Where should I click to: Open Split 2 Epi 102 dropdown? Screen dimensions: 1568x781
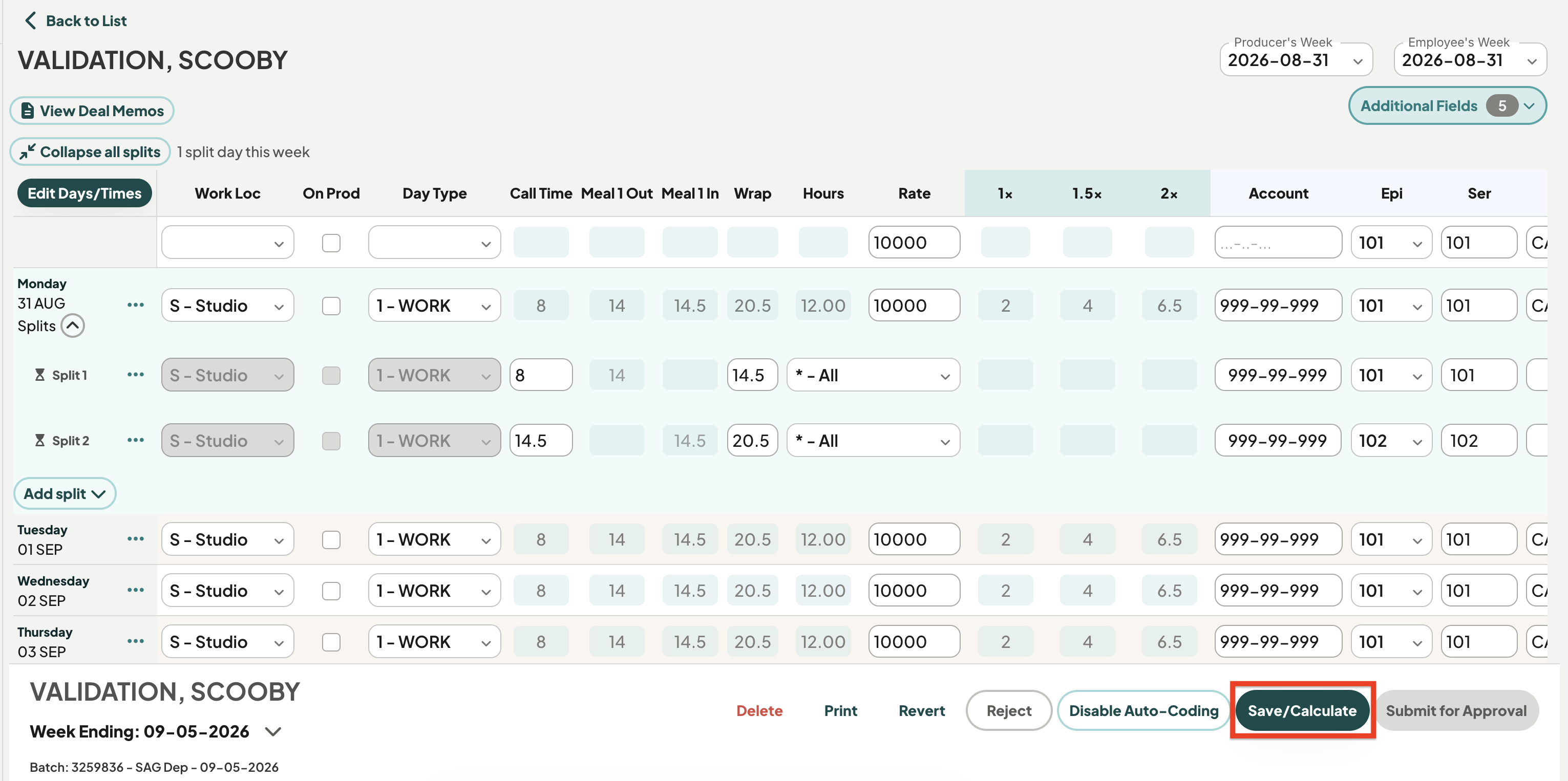(1391, 440)
